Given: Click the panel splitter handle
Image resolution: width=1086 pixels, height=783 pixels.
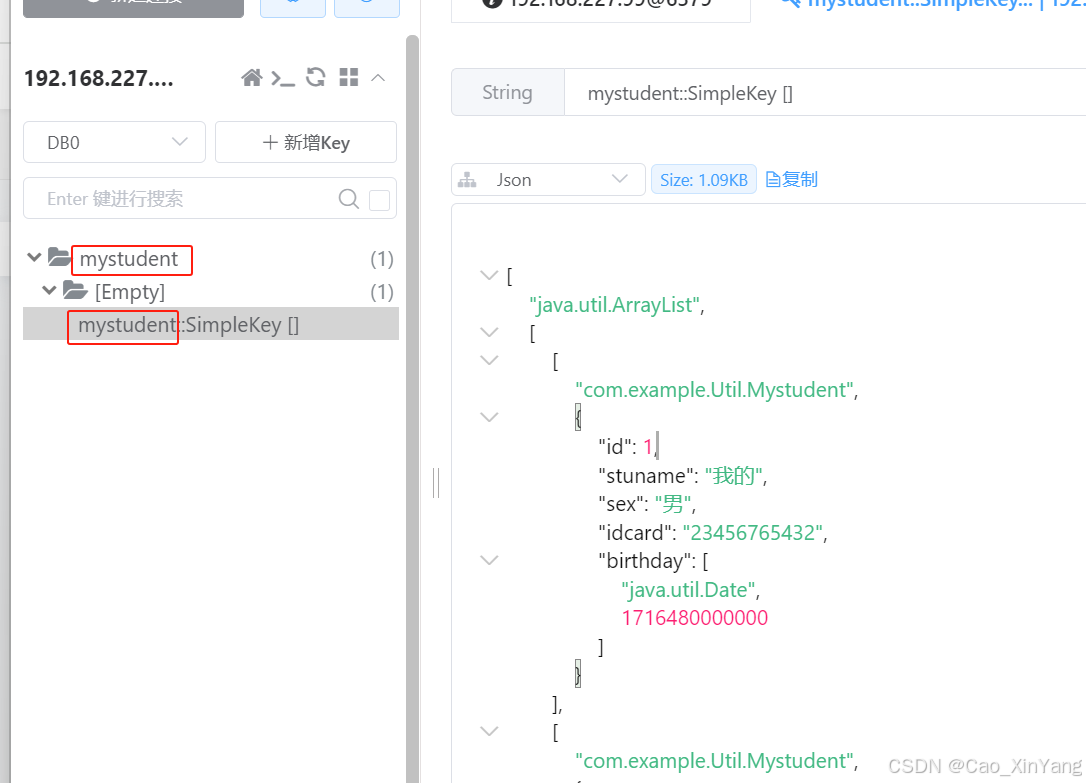Looking at the screenshot, I should 436,483.
